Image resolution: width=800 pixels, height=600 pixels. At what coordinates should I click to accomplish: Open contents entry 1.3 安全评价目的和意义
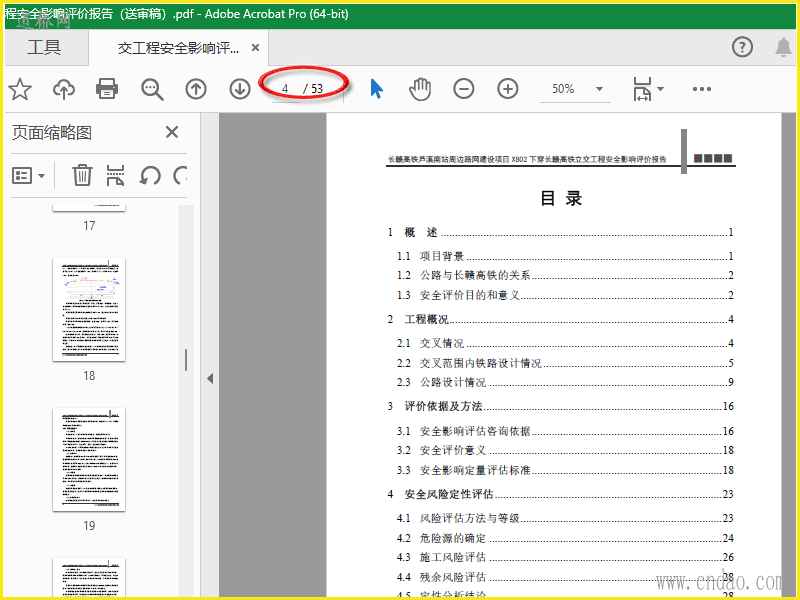coord(565,295)
